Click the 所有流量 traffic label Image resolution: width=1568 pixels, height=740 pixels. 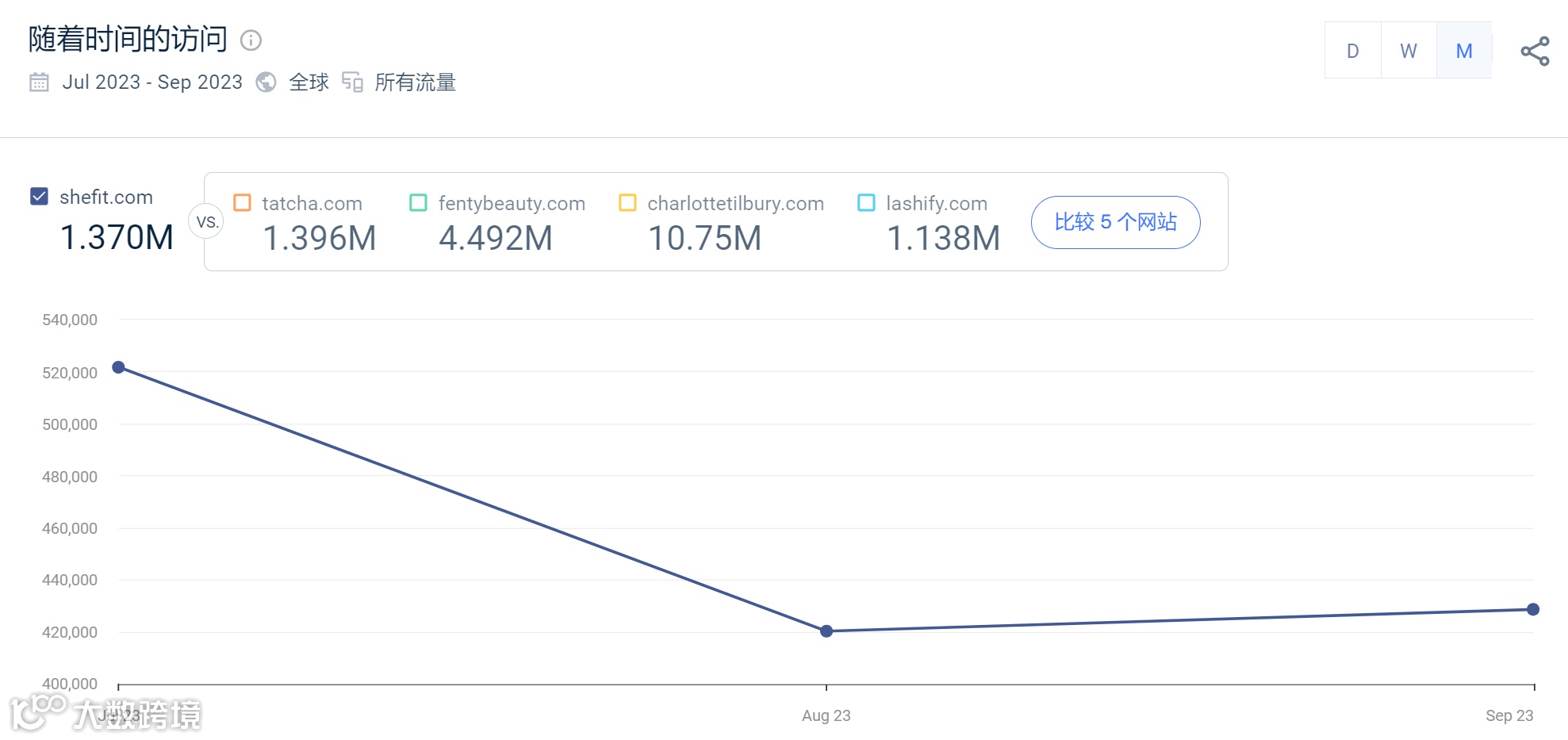[415, 82]
